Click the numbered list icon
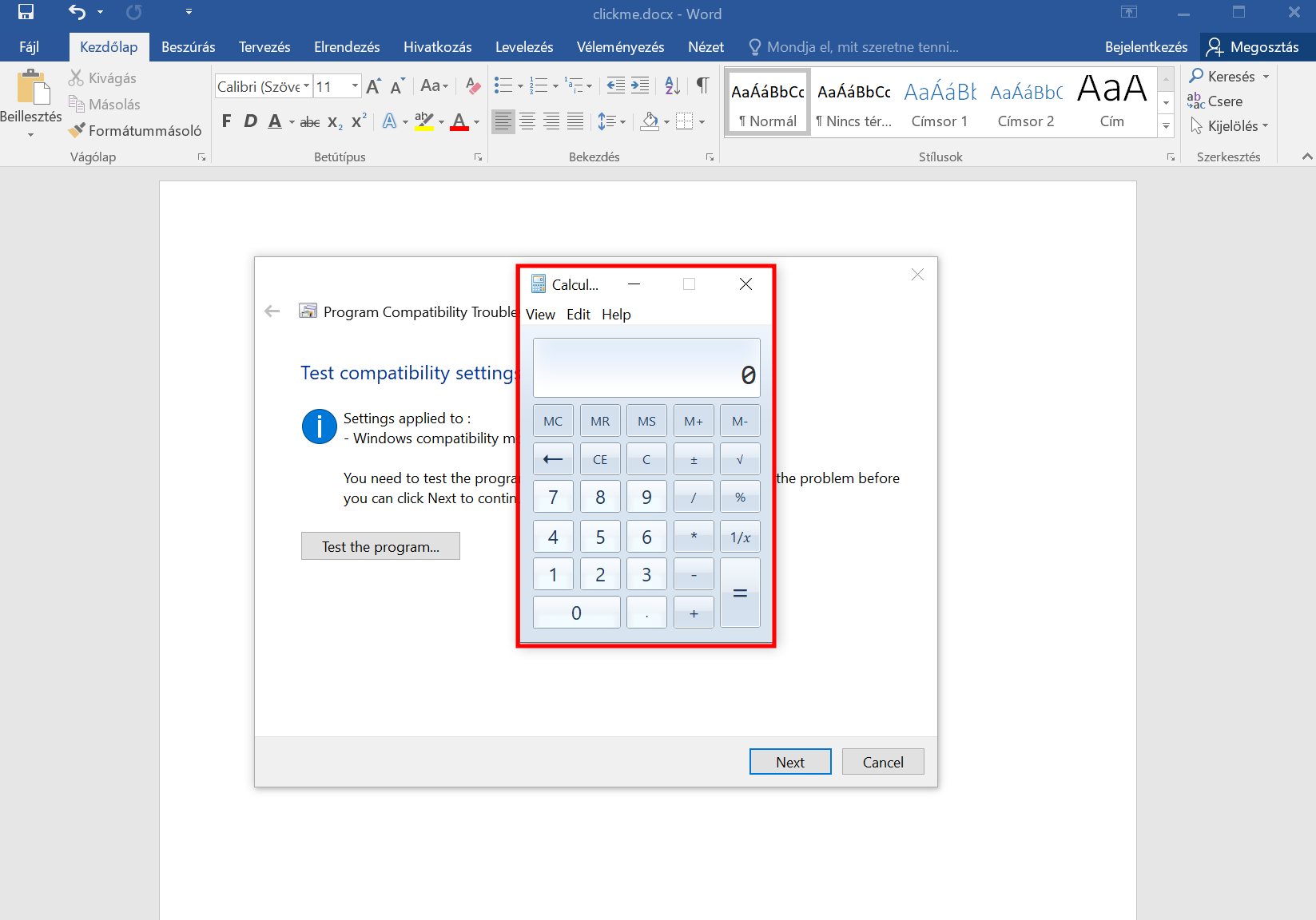 pyautogui.click(x=539, y=85)
